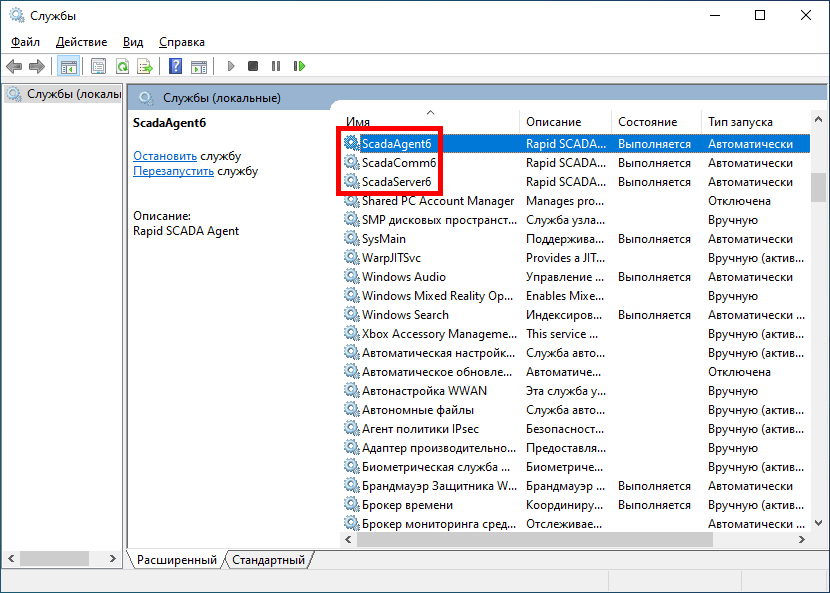Click the Back arrow toolbar icon
Viewport: 830px width, 593px height.
tap(14, 66)
